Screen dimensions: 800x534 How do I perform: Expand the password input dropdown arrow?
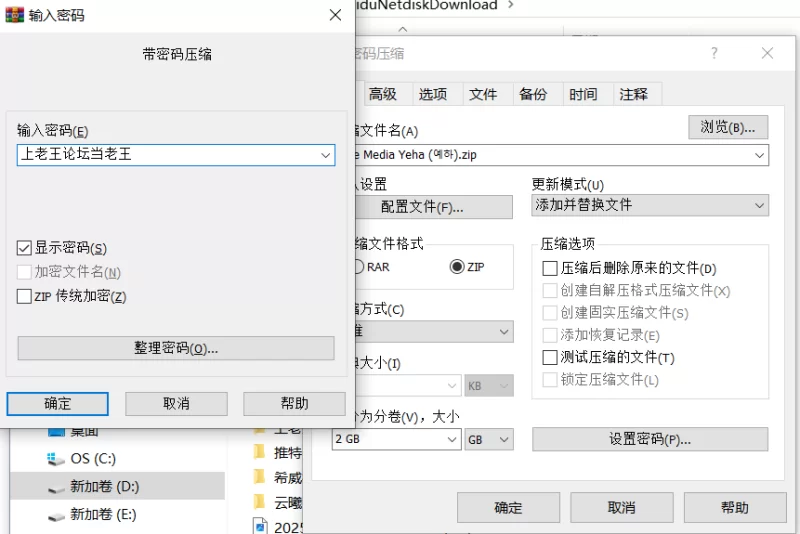326,155
